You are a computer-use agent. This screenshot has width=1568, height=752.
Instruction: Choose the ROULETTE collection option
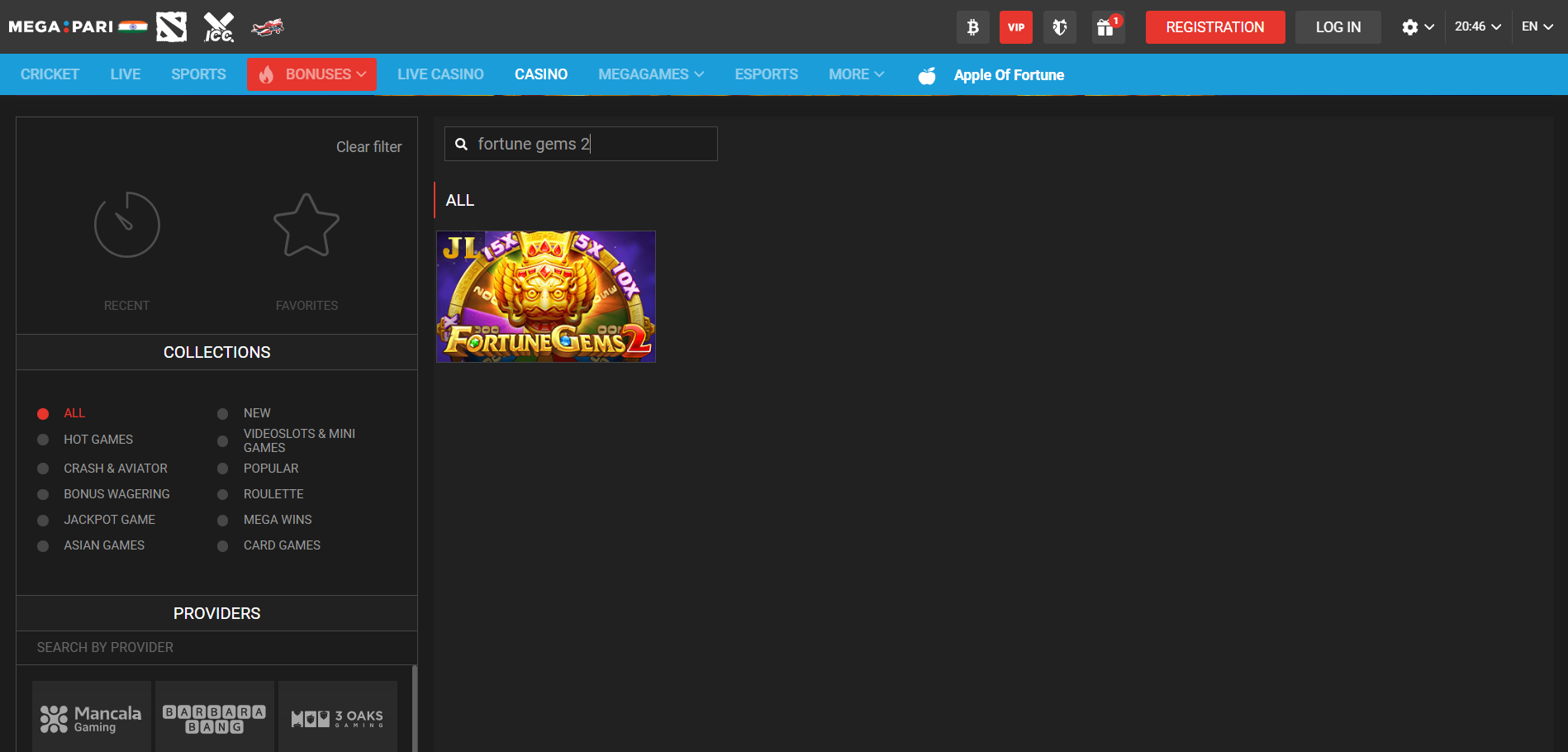pos(273,494)
